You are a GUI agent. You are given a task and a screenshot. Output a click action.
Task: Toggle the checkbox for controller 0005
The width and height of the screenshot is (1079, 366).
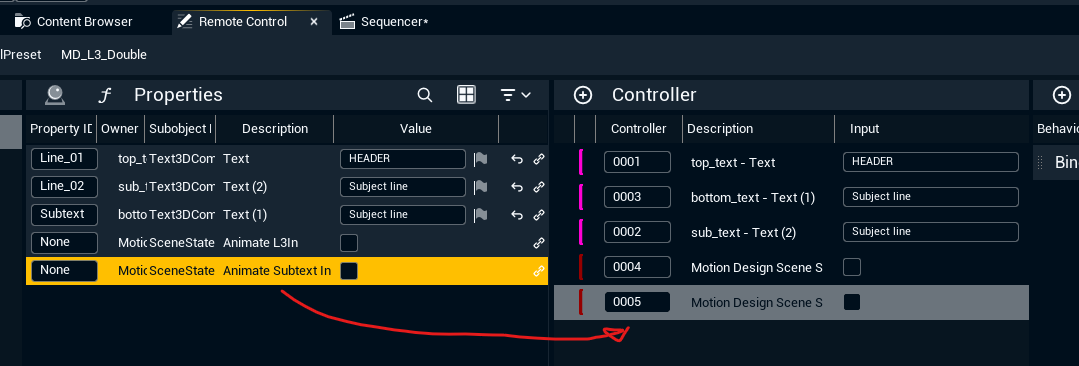tap(852, 302)
